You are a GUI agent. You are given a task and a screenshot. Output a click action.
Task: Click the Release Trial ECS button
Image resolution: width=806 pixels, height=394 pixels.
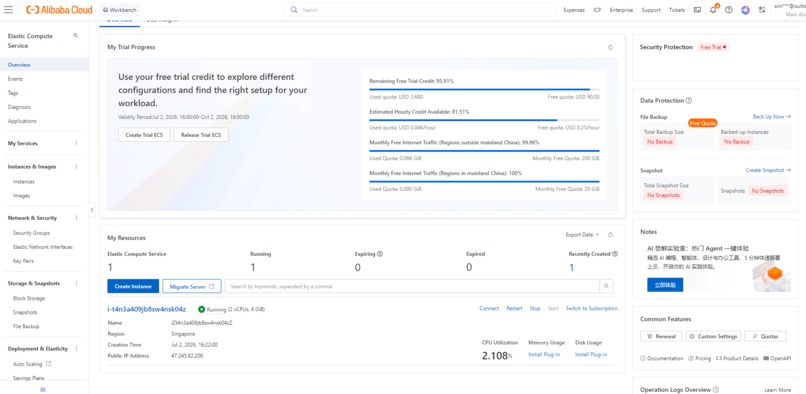click(201, 135)
